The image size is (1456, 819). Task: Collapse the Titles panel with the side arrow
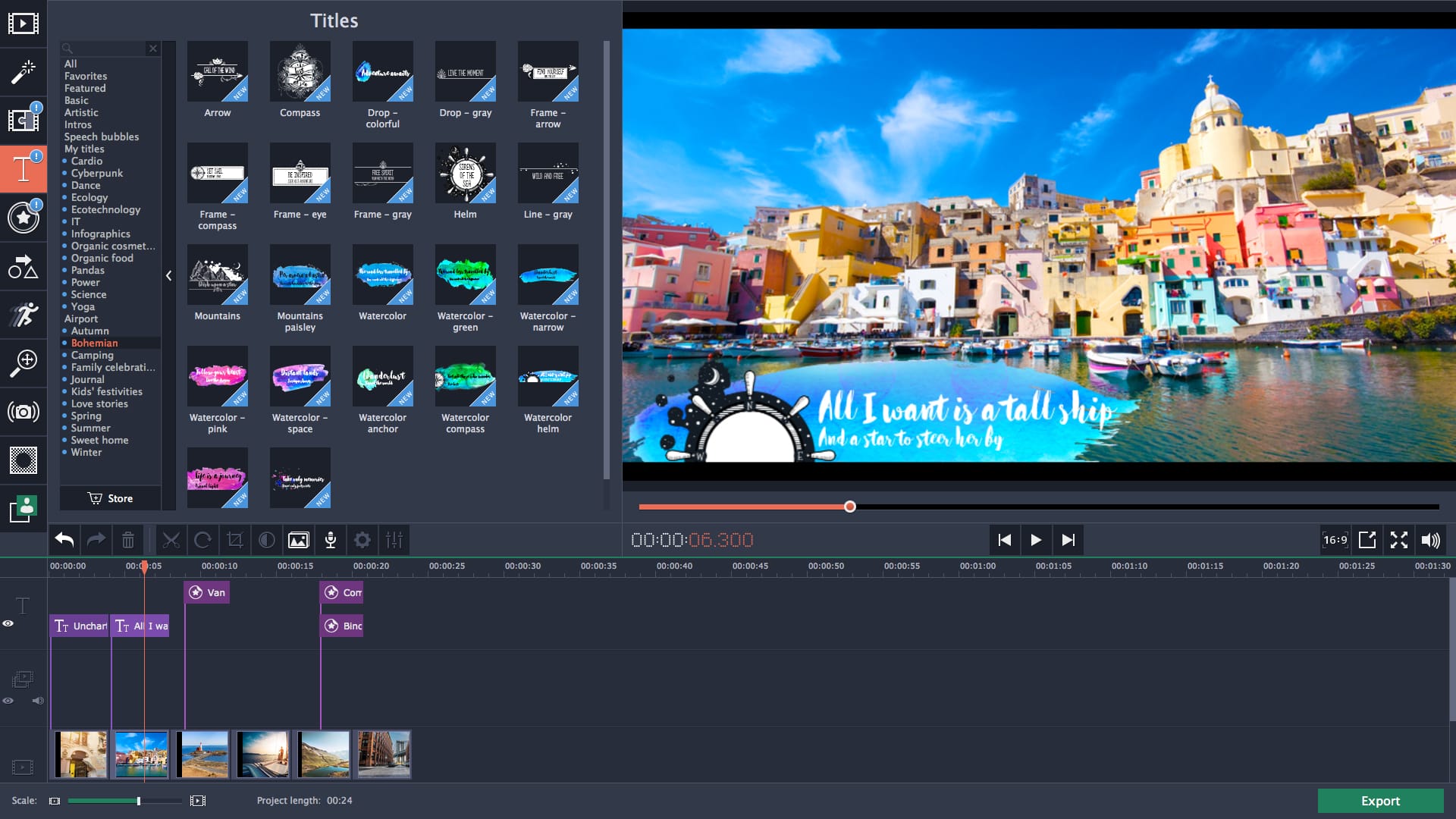[x=169, y=276]
